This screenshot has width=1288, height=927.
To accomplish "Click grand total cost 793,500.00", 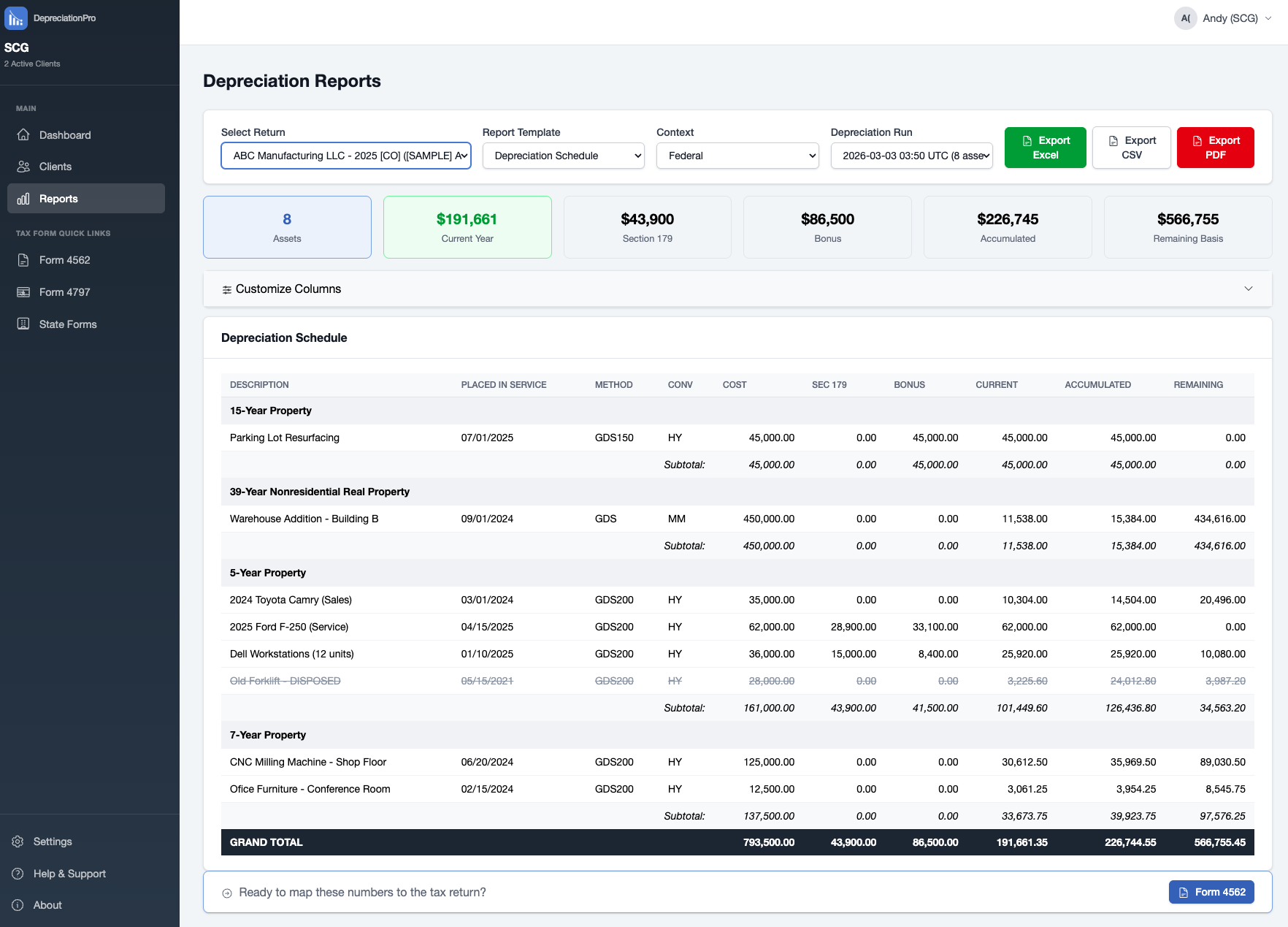I will click(769, 842).
